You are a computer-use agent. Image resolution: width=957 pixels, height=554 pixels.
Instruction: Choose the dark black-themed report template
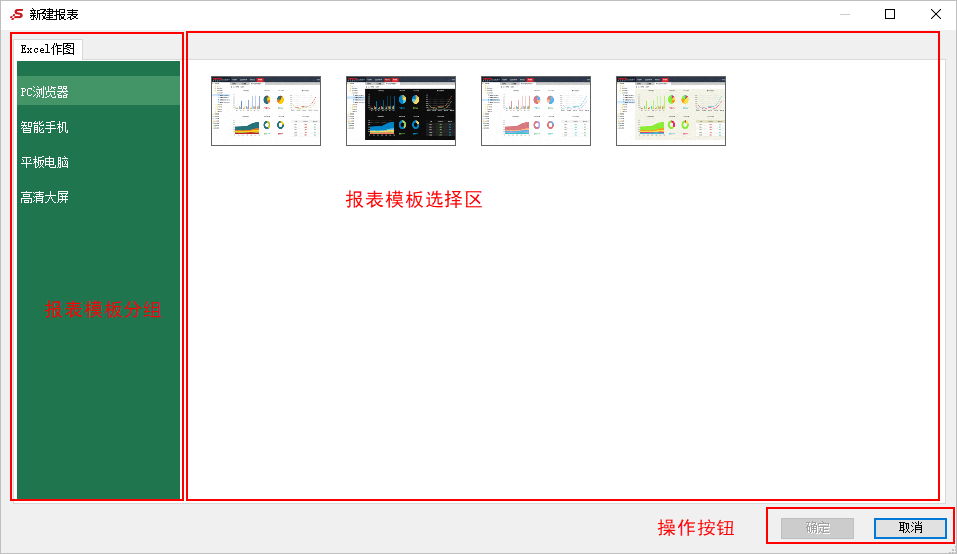click(x=400, y=111)
